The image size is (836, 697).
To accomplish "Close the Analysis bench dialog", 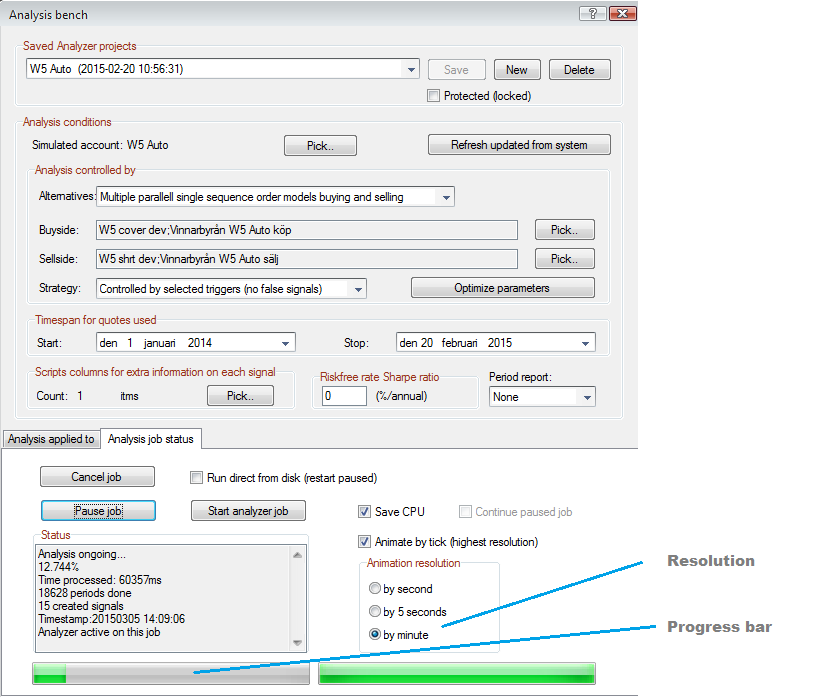I will tap(622, 14).
